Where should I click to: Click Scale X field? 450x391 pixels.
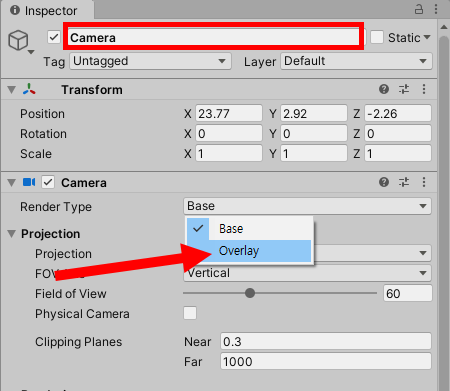(229, 154)
